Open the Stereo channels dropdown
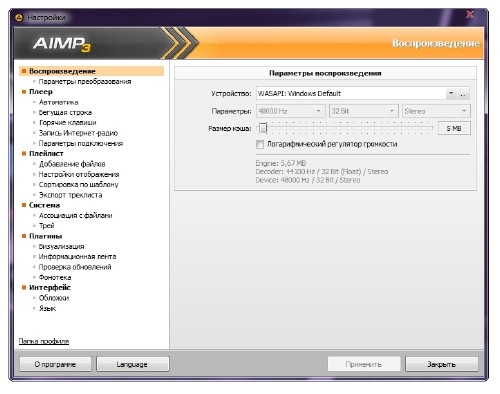The height and width of the screenshot is (394, 500). pyautogui.click(x=436, y=111)
